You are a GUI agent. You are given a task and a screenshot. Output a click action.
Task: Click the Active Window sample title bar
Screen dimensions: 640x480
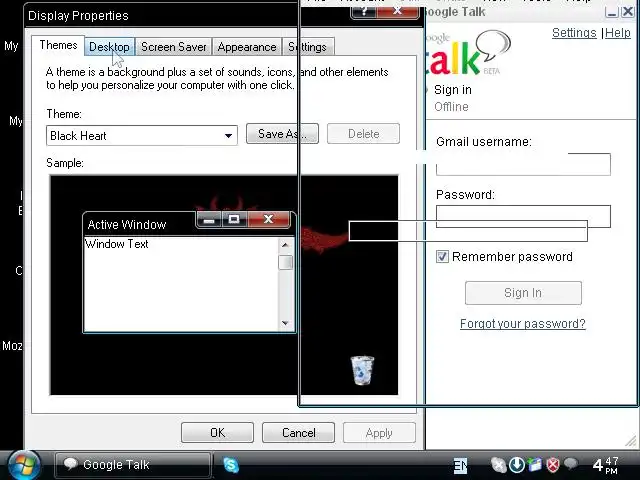click(x=139, y=224)
